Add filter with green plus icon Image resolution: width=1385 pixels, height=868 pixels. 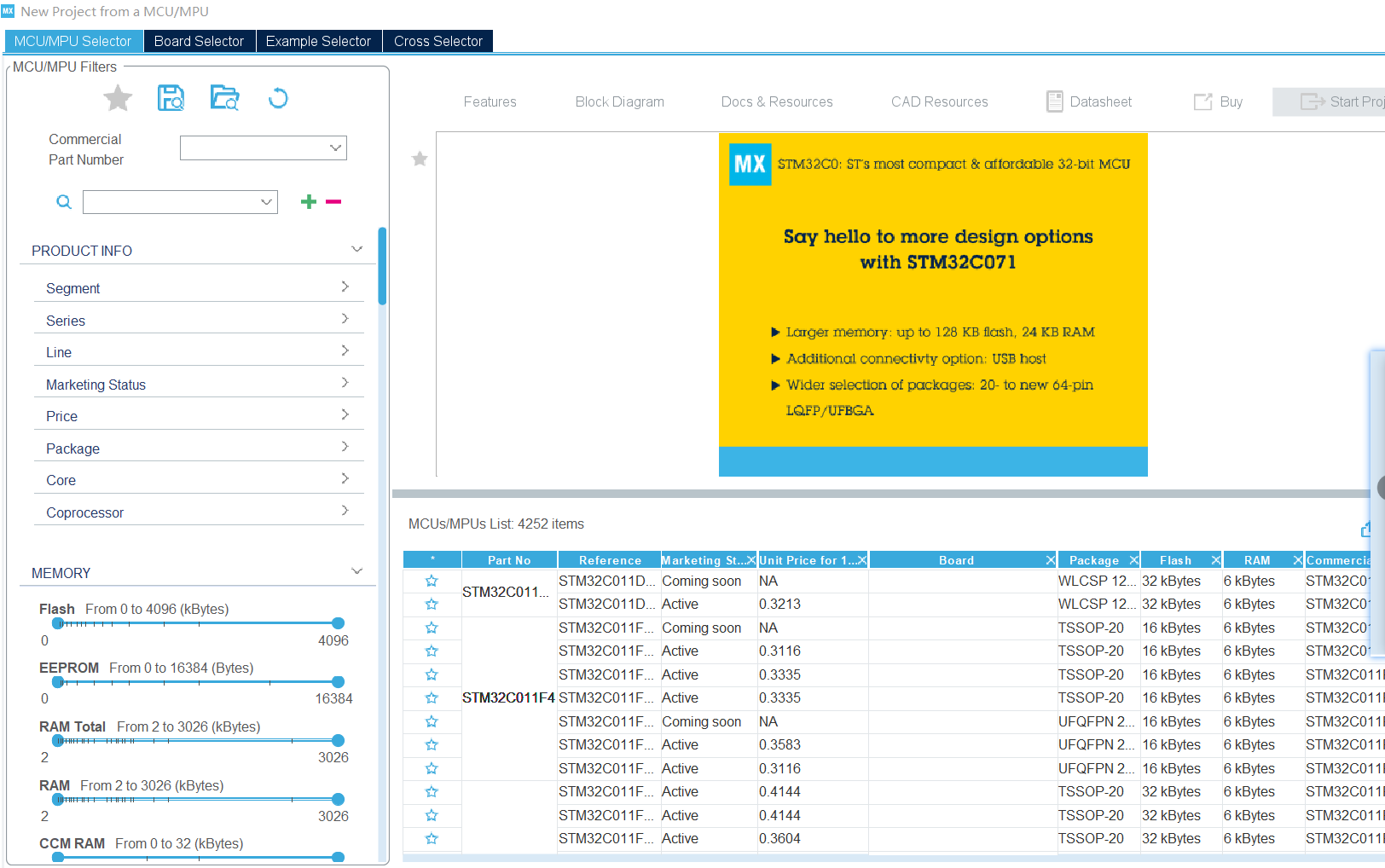[309, 202]
